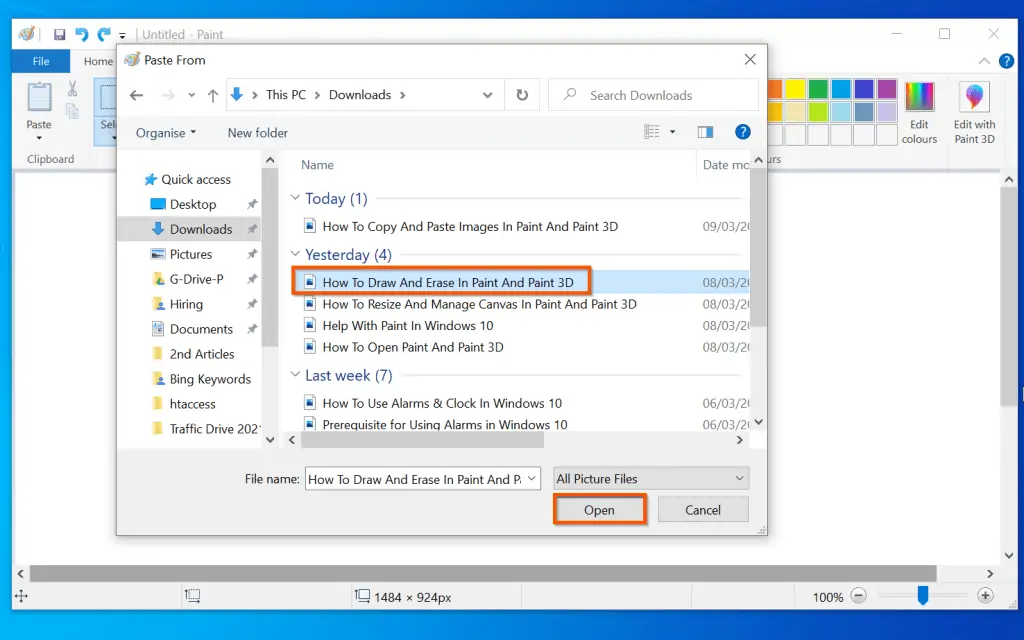
Task: Refresh the Downloads folder view
Action: [522, 95]
